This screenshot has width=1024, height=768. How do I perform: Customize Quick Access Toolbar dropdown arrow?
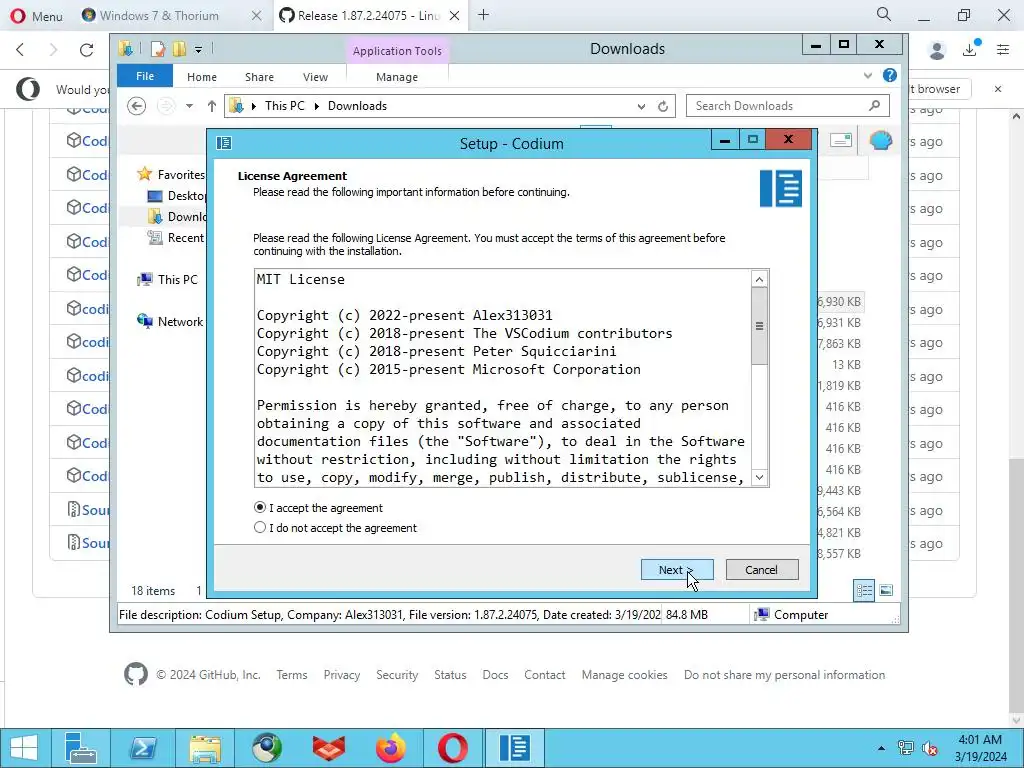pos(199,49)
